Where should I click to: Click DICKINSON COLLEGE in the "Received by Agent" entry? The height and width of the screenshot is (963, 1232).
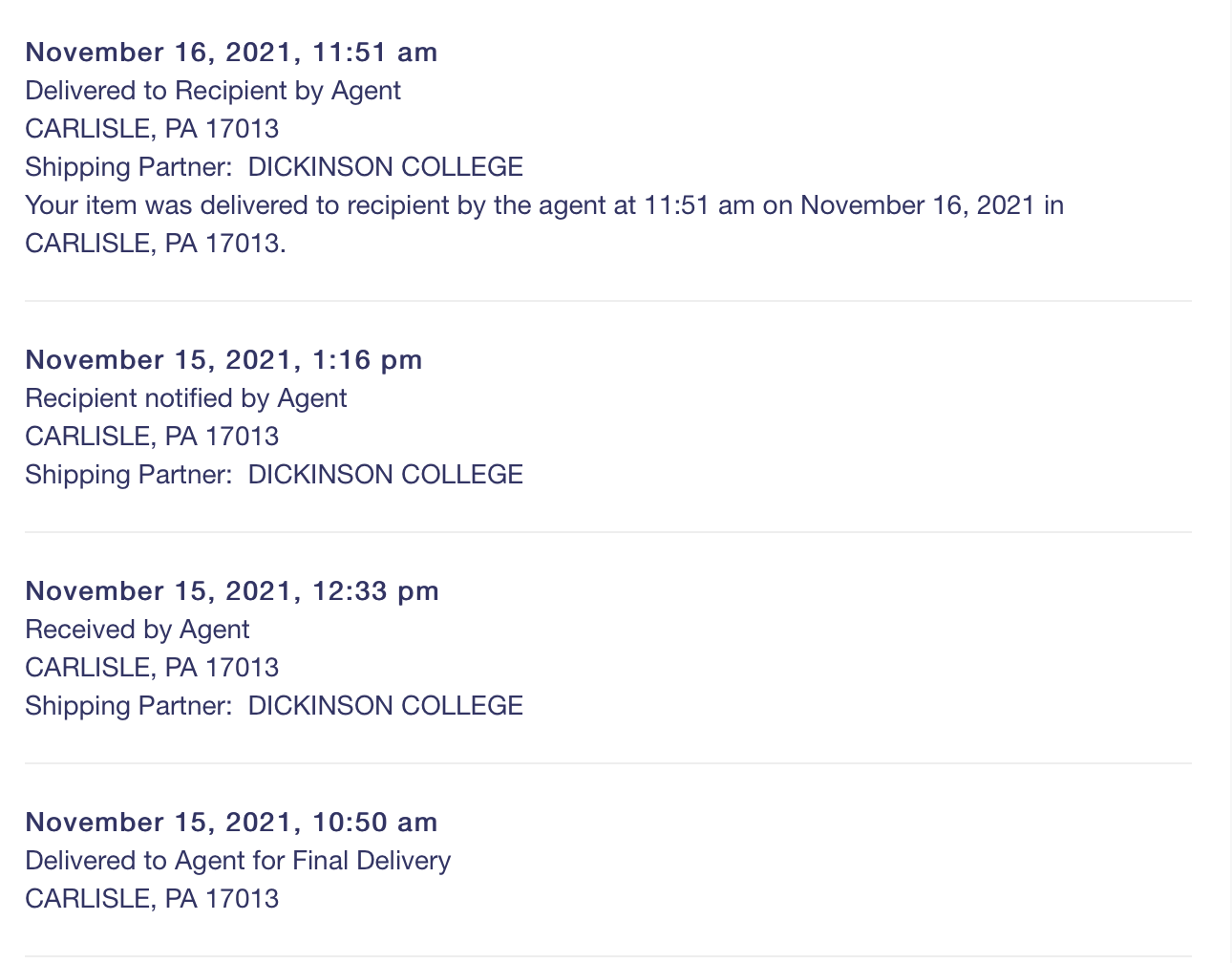(x=386, y=706)
